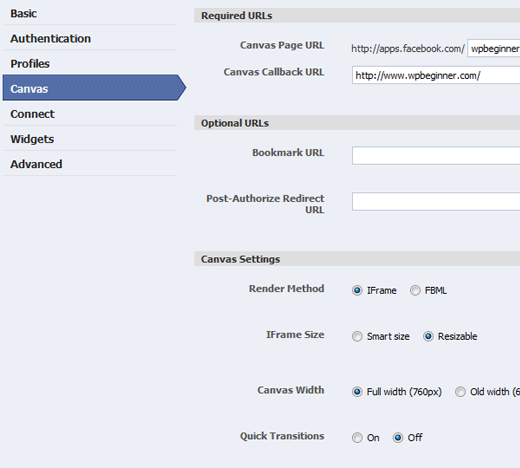
Task: Click the http://apps.facebook.com/ prefix text
Action: point(408,49)
